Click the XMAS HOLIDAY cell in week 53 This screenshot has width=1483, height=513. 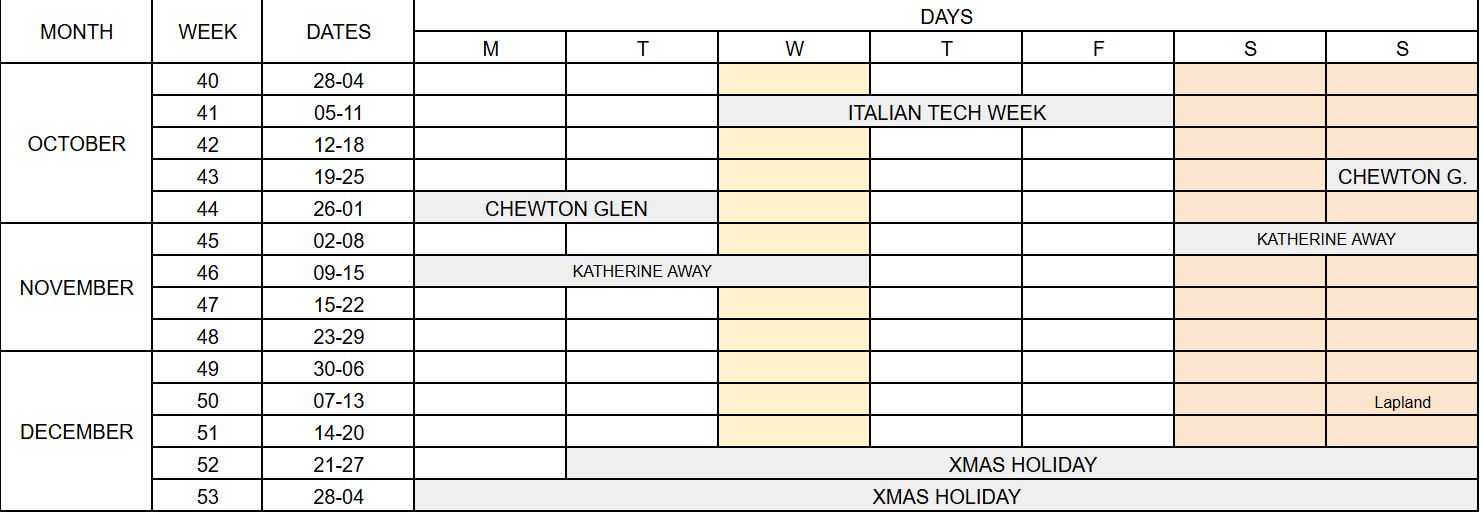(x=946, y=496)
